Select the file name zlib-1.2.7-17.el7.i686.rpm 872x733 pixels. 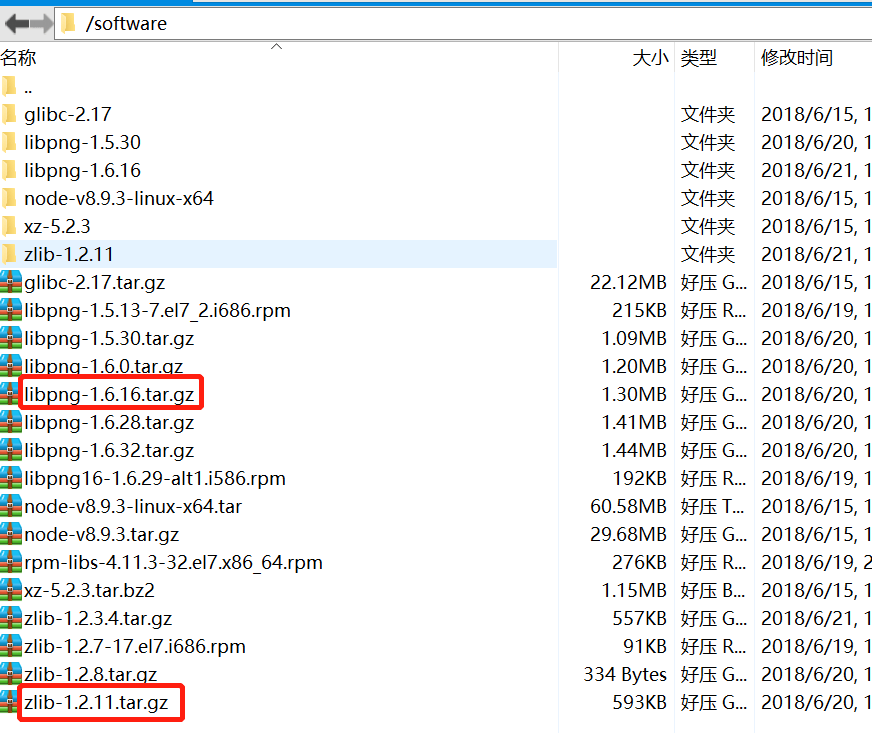point(135,646)
